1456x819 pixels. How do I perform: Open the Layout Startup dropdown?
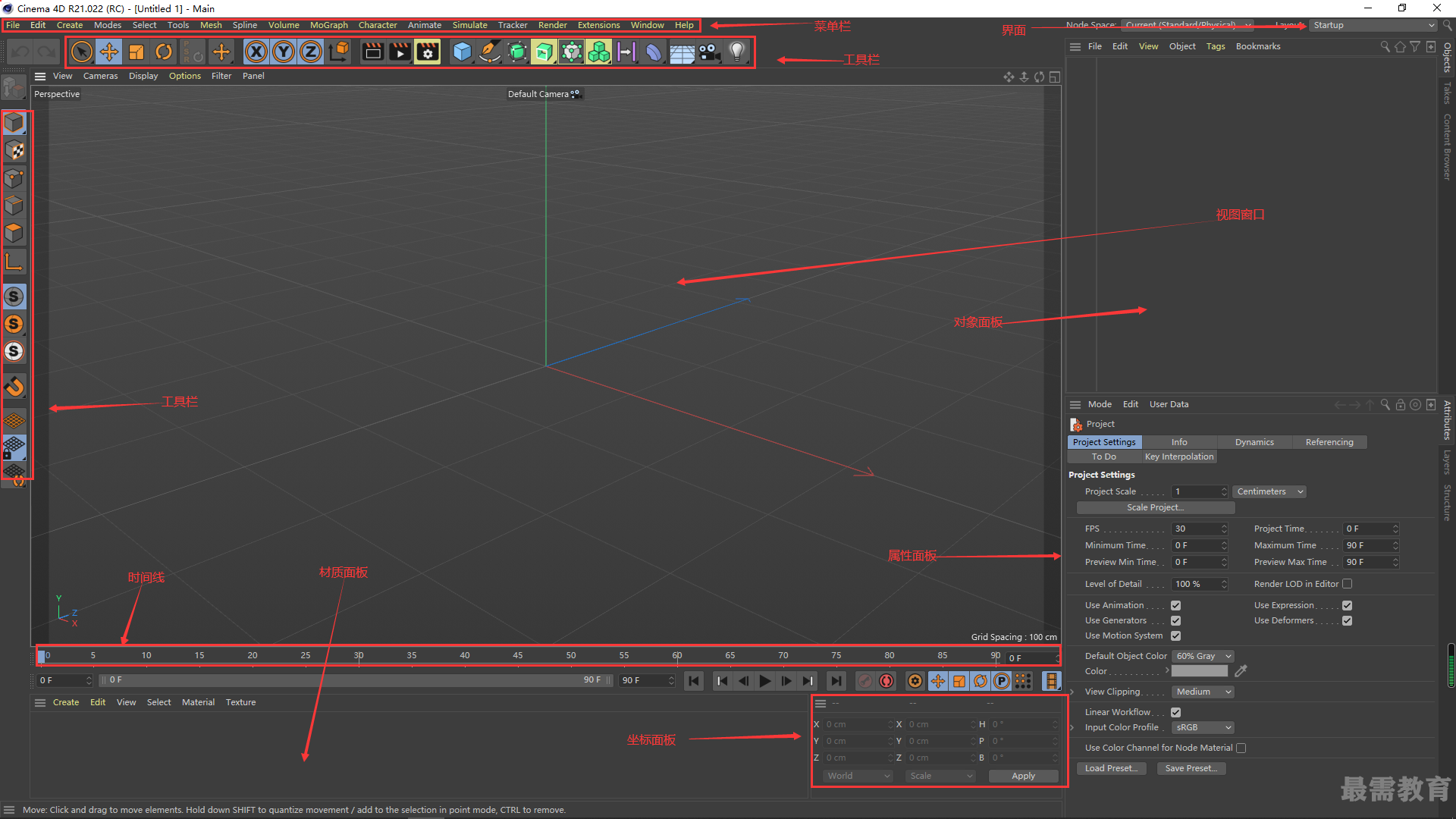[1373, 25]
